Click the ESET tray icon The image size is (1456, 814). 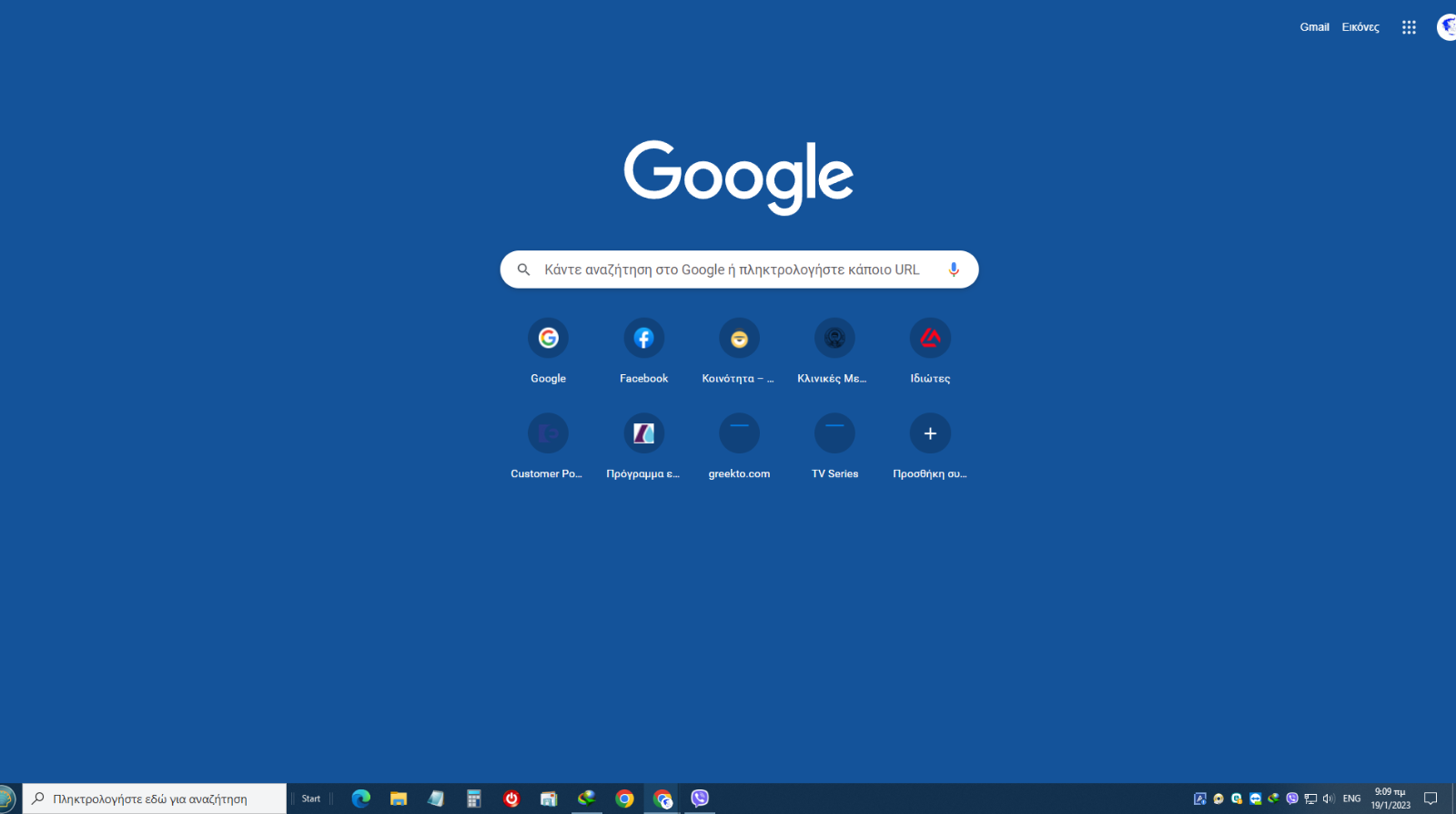[1237, 799]
